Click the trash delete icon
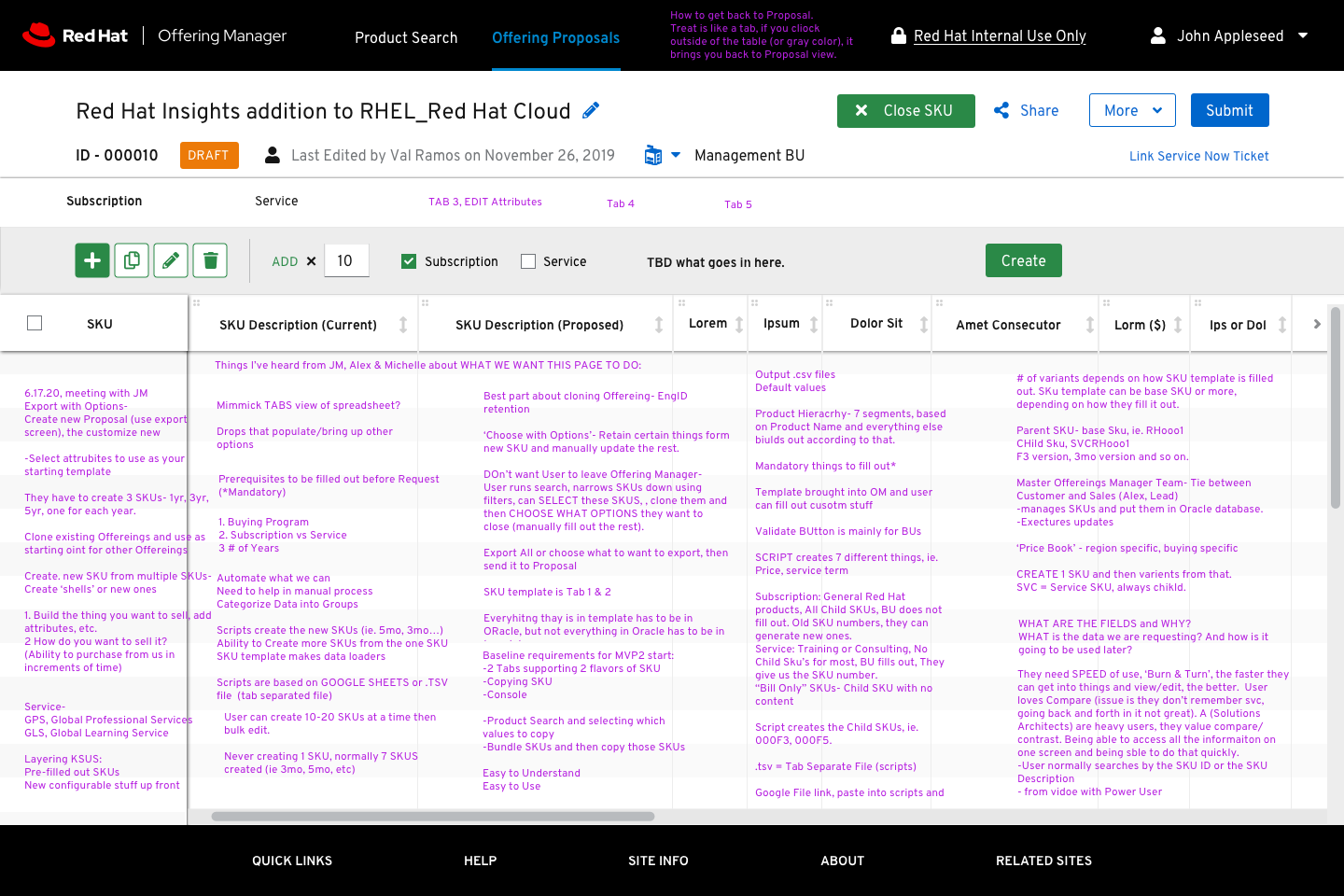 pyautogui.click(x=210, y=260)
